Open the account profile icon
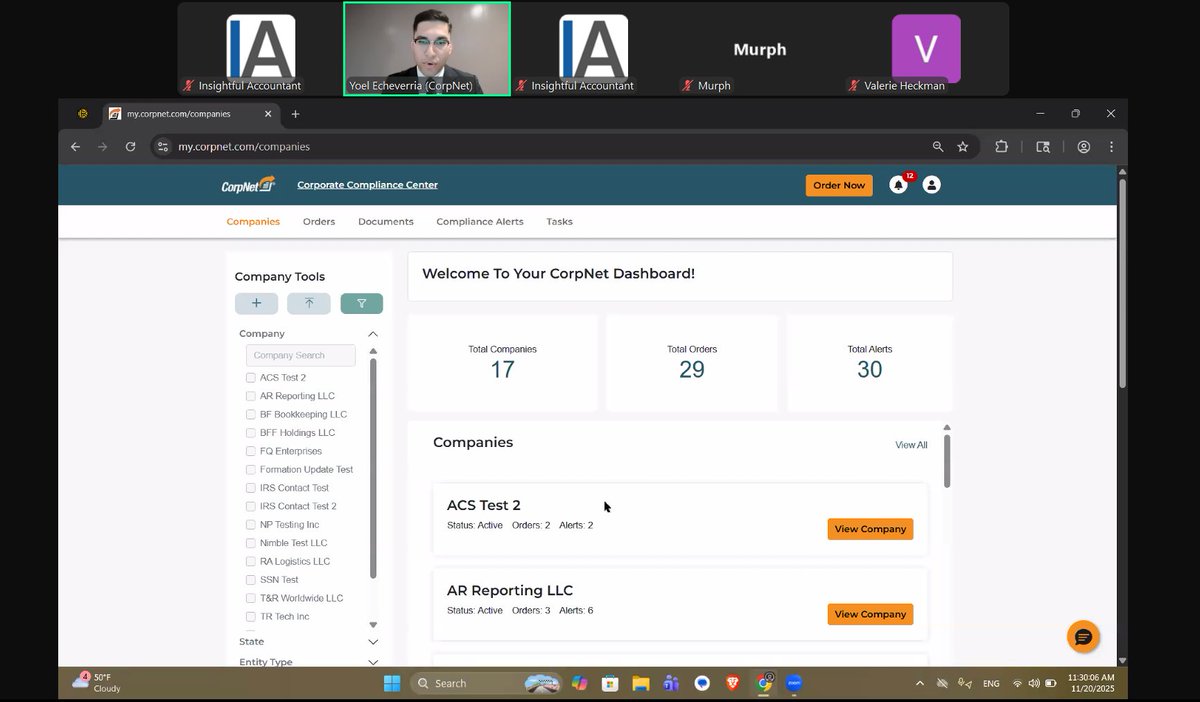1200x702 pixels. (931, 184)
